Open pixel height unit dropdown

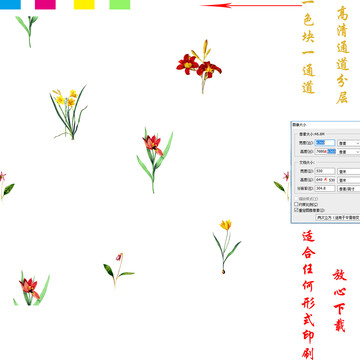click(x=349, y=152)
